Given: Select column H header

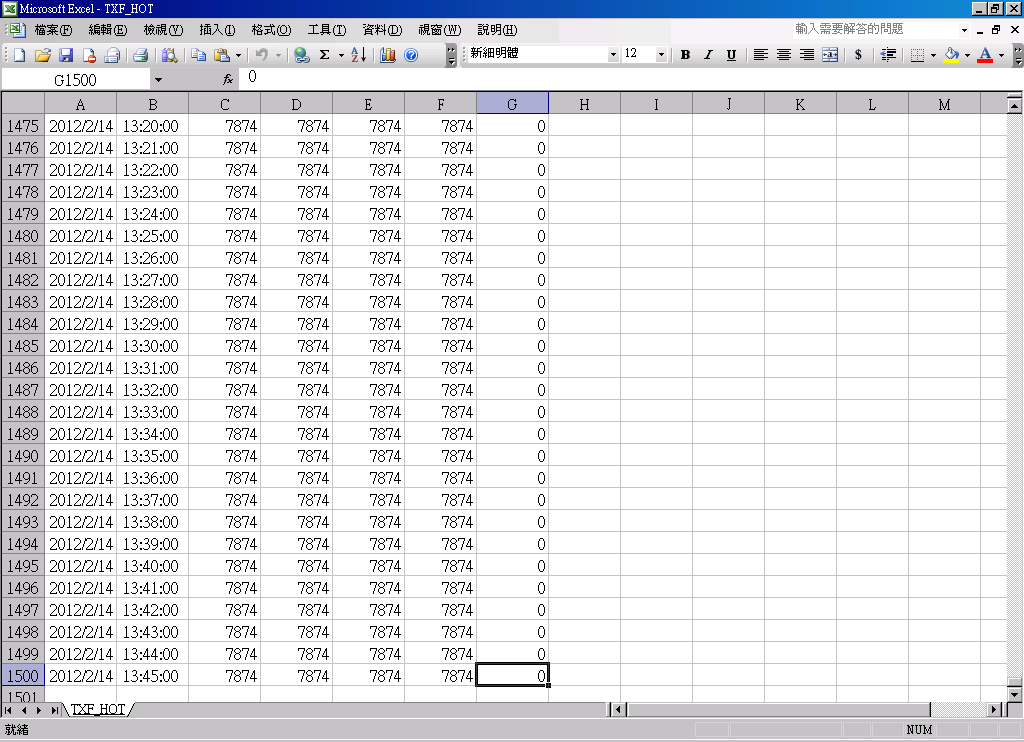Looking at the screenshot, I should [584, 105].
